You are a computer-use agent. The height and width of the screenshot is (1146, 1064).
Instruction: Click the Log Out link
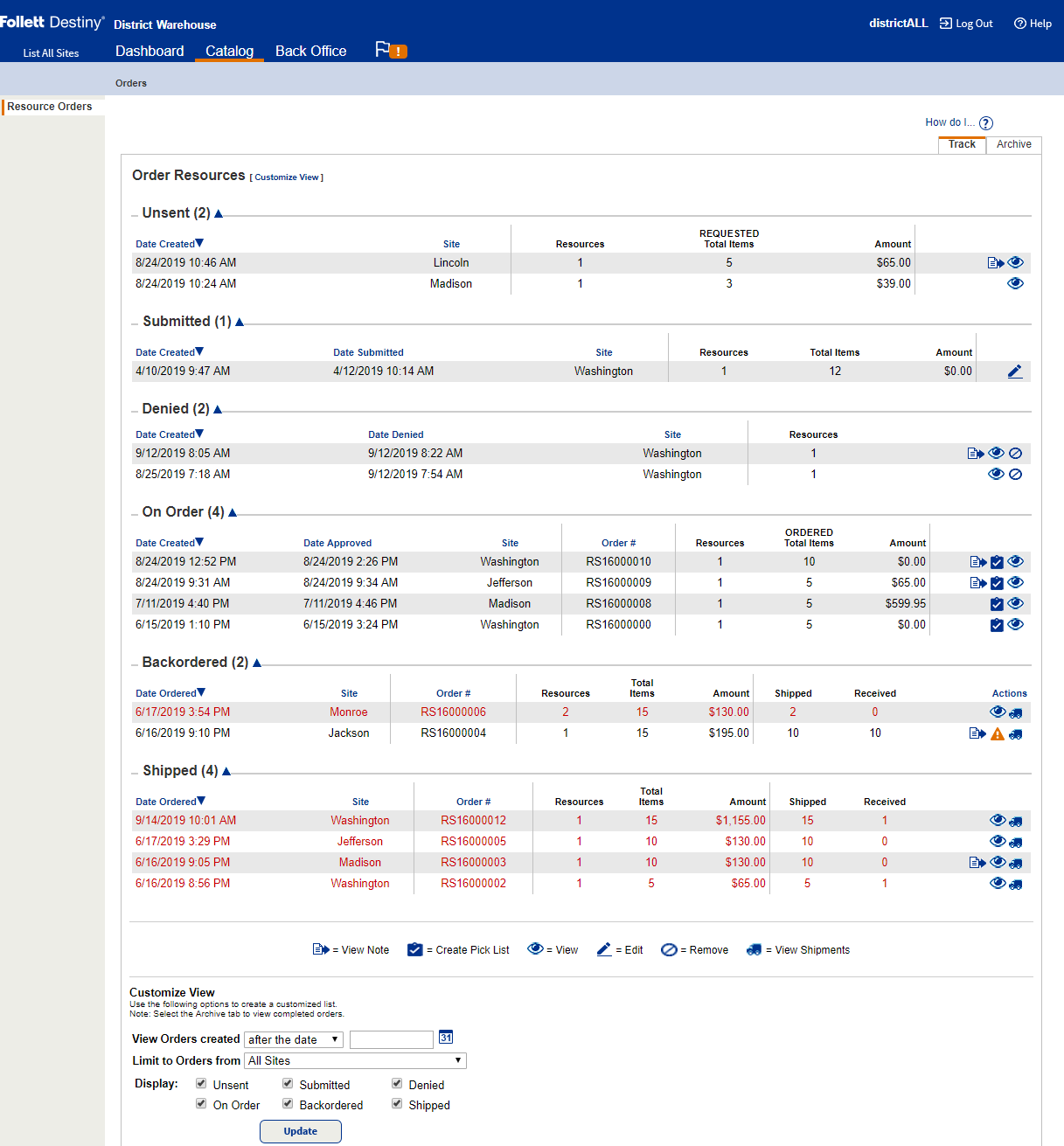pyautogui.click(x=966, y=24)
